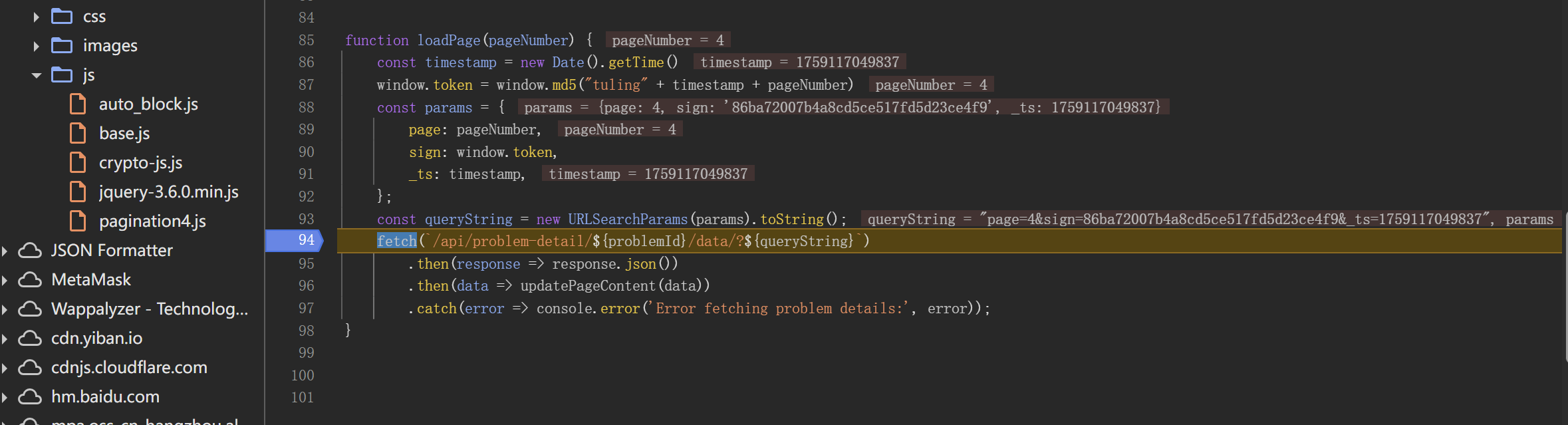Set breakpoint on line number 95
The height and width of the screenshot is (425, 1568).
[306, 264]
